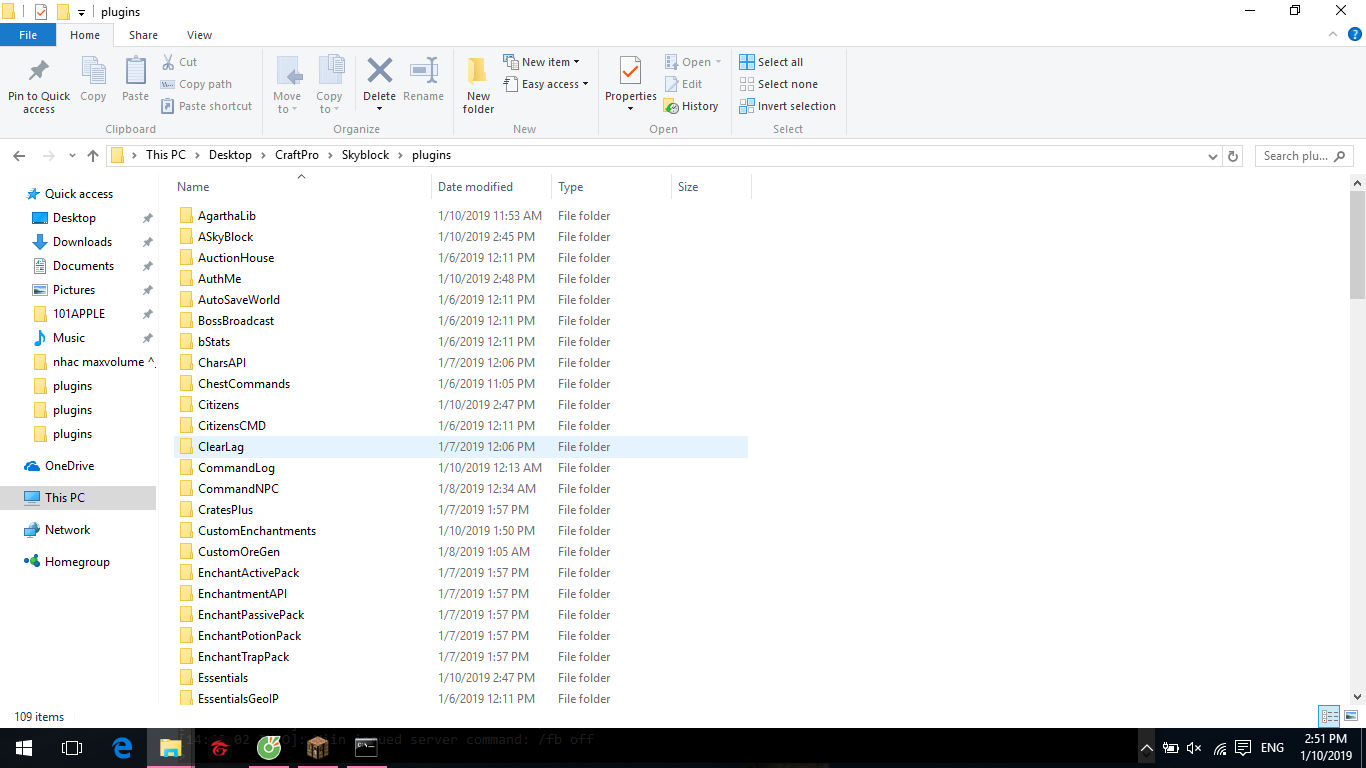The image size is (1366, 768).
Task: Click Select all button
Action: click(x=771, y=62)
